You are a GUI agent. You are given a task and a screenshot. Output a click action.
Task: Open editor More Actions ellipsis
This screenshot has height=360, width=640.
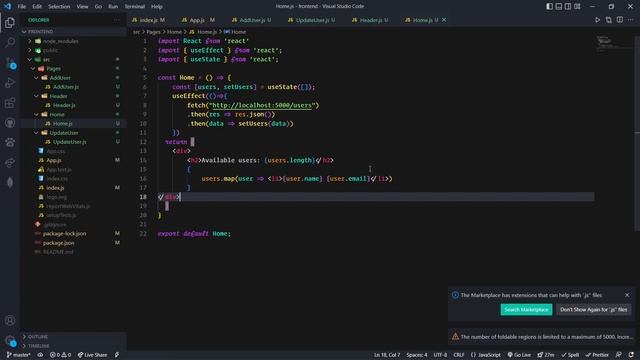pos(631,20)
